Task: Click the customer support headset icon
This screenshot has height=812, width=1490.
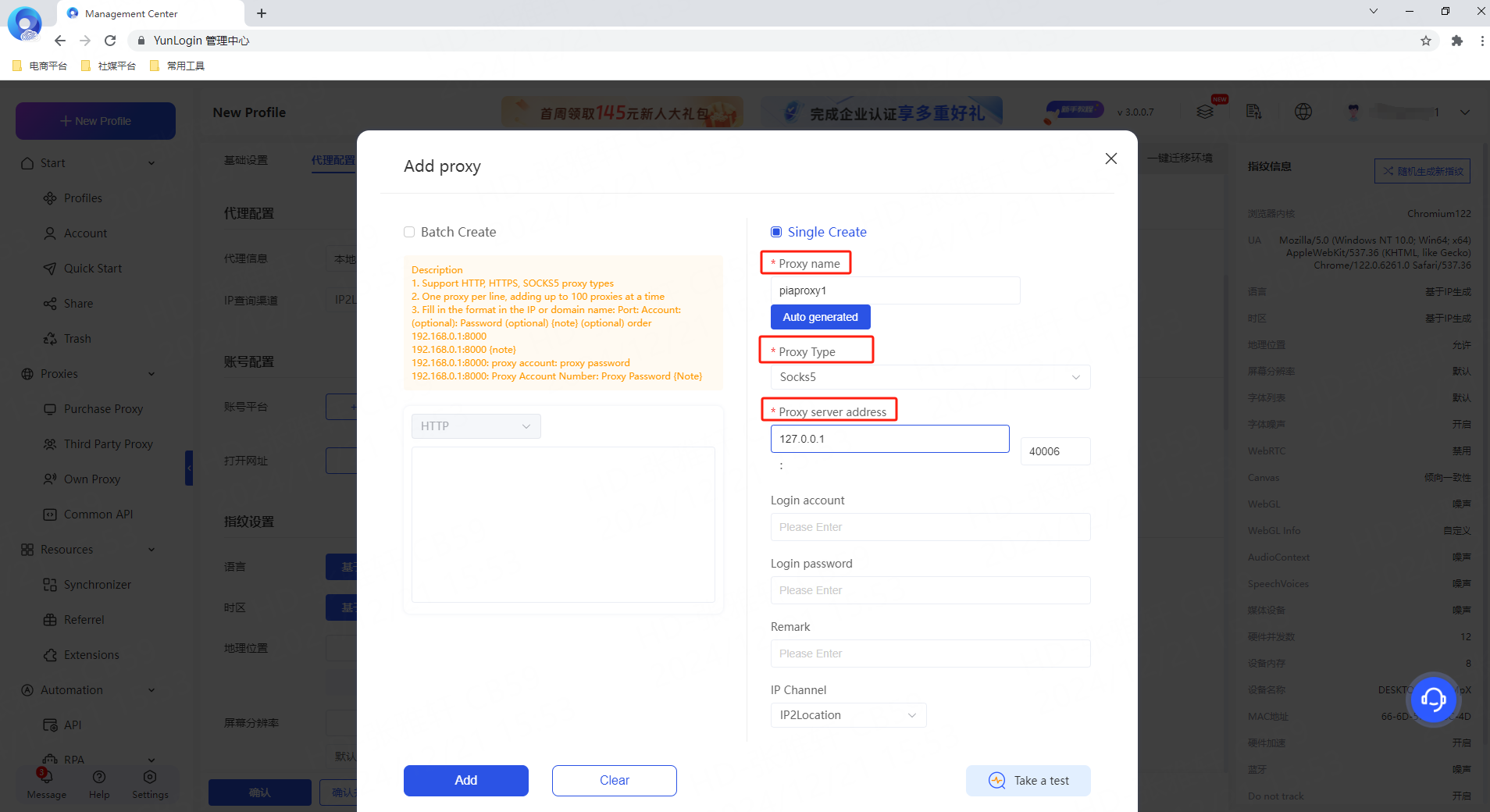Action: pos(1433,699)
